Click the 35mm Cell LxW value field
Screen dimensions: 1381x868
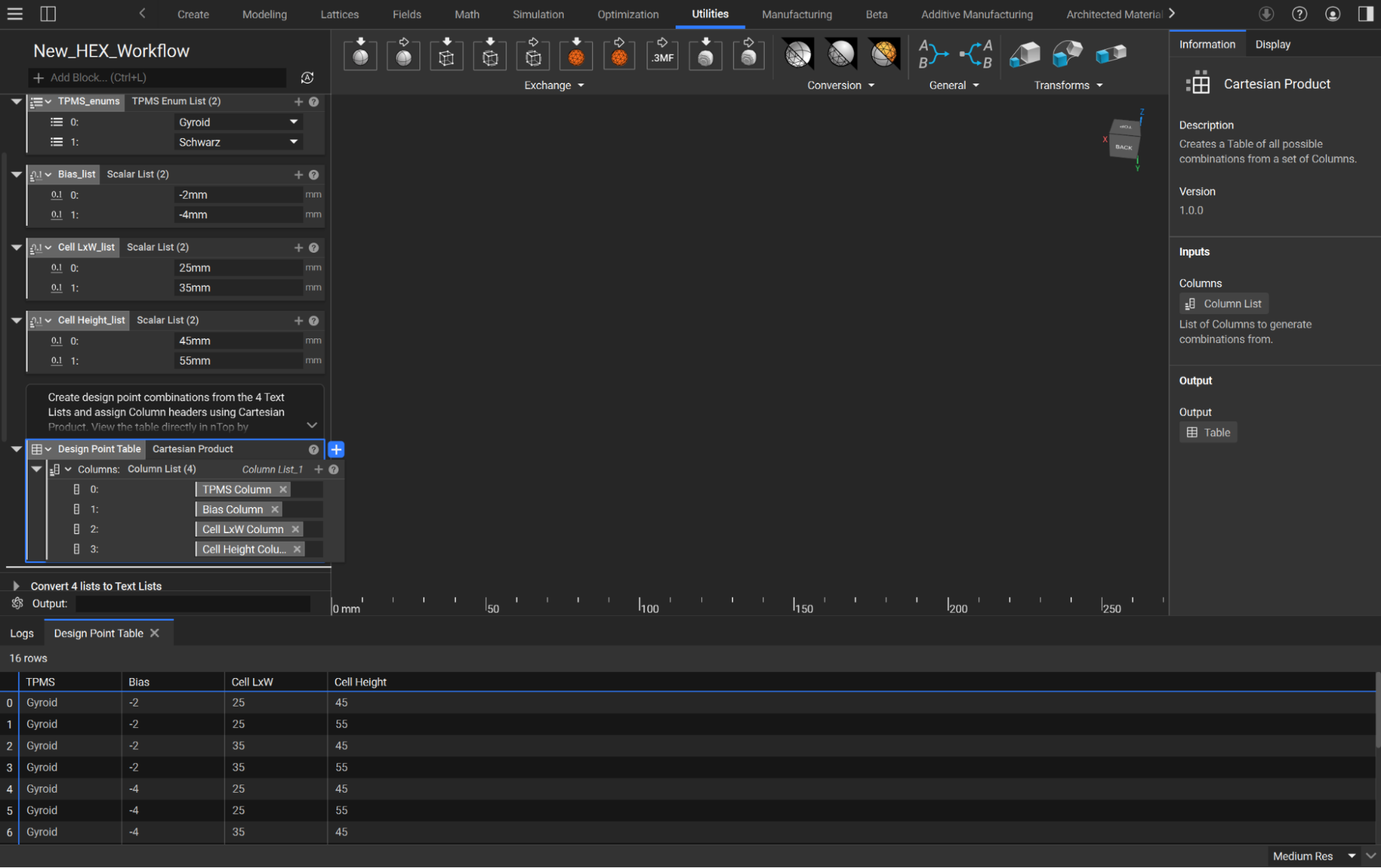point(238,288)
